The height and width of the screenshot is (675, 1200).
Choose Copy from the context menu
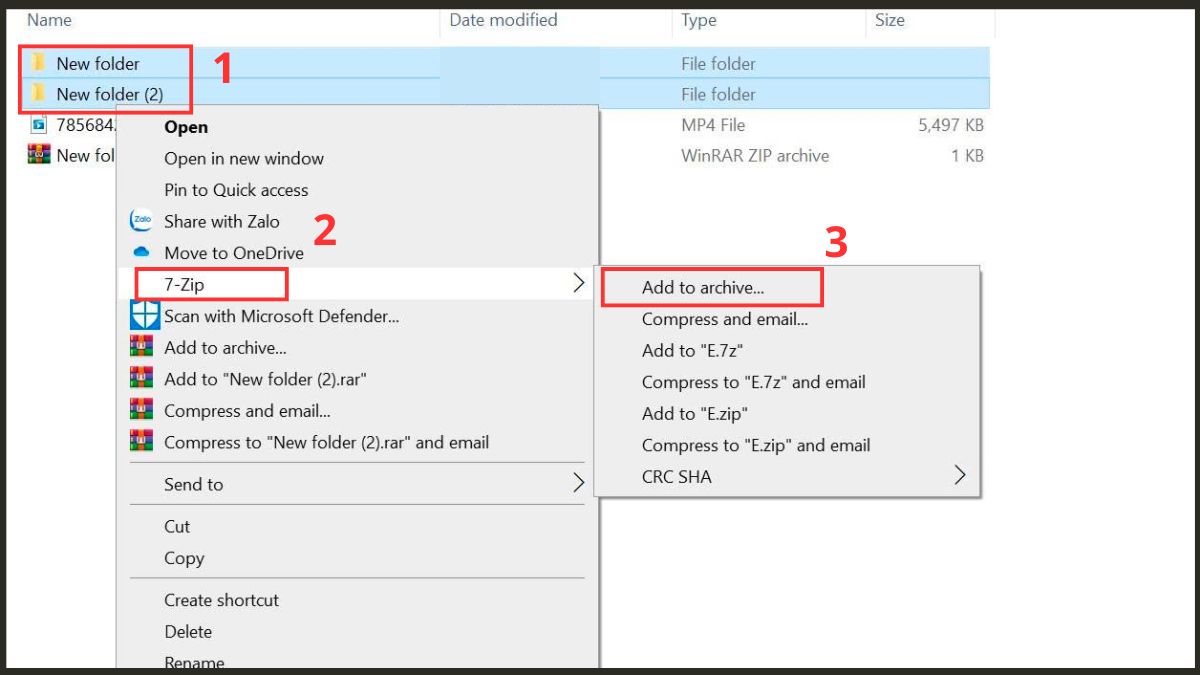pos(184,558)
